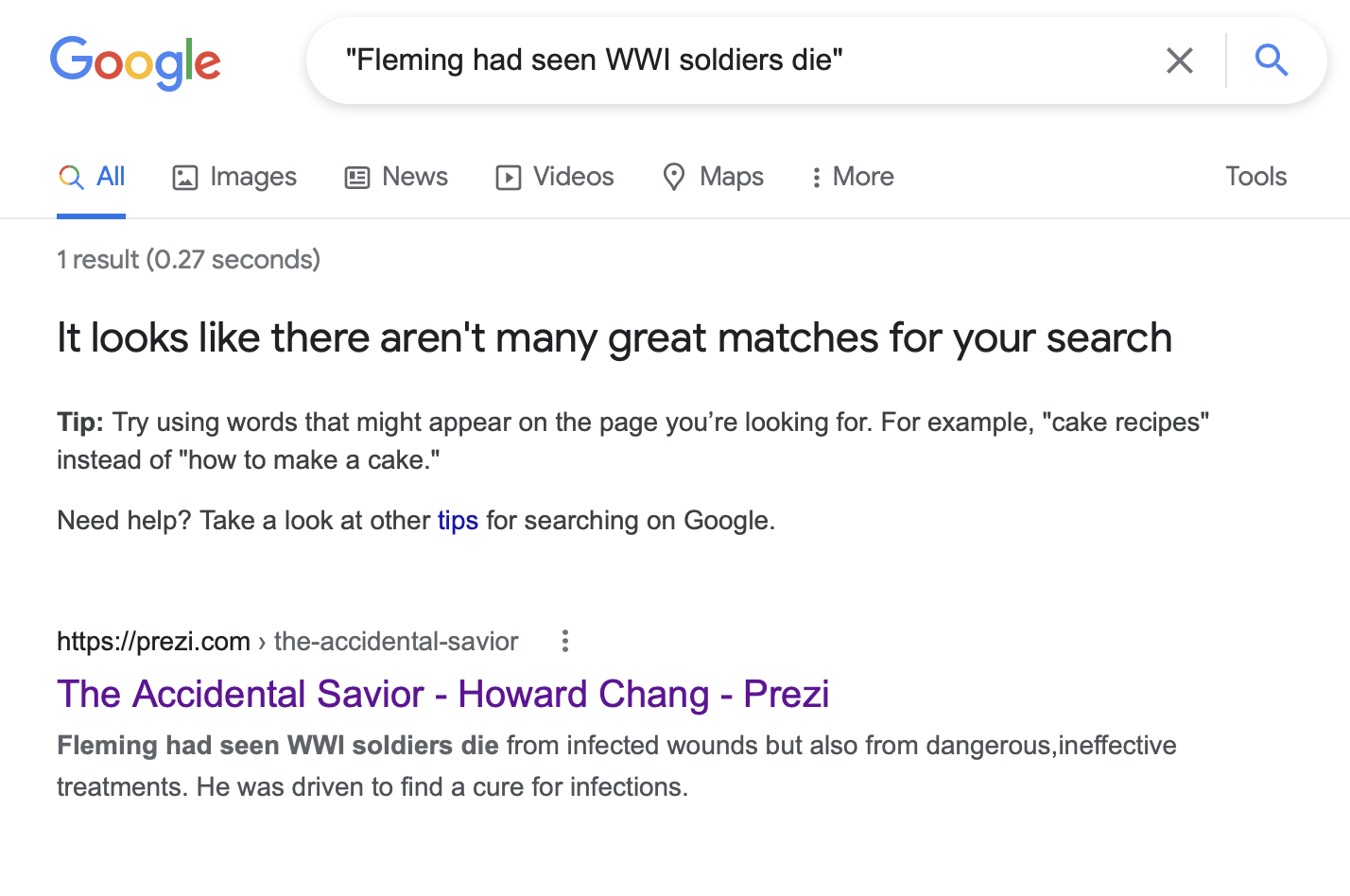The image size is (1350, 896).
Task: Open the result's three-dot options menu
Action: click(x=565, y=642)
